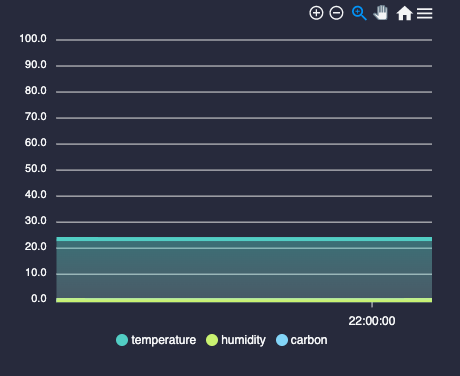Screen dimensions: 460x376
Task: Activate the panning hand tool
Action: coord(381,13)
